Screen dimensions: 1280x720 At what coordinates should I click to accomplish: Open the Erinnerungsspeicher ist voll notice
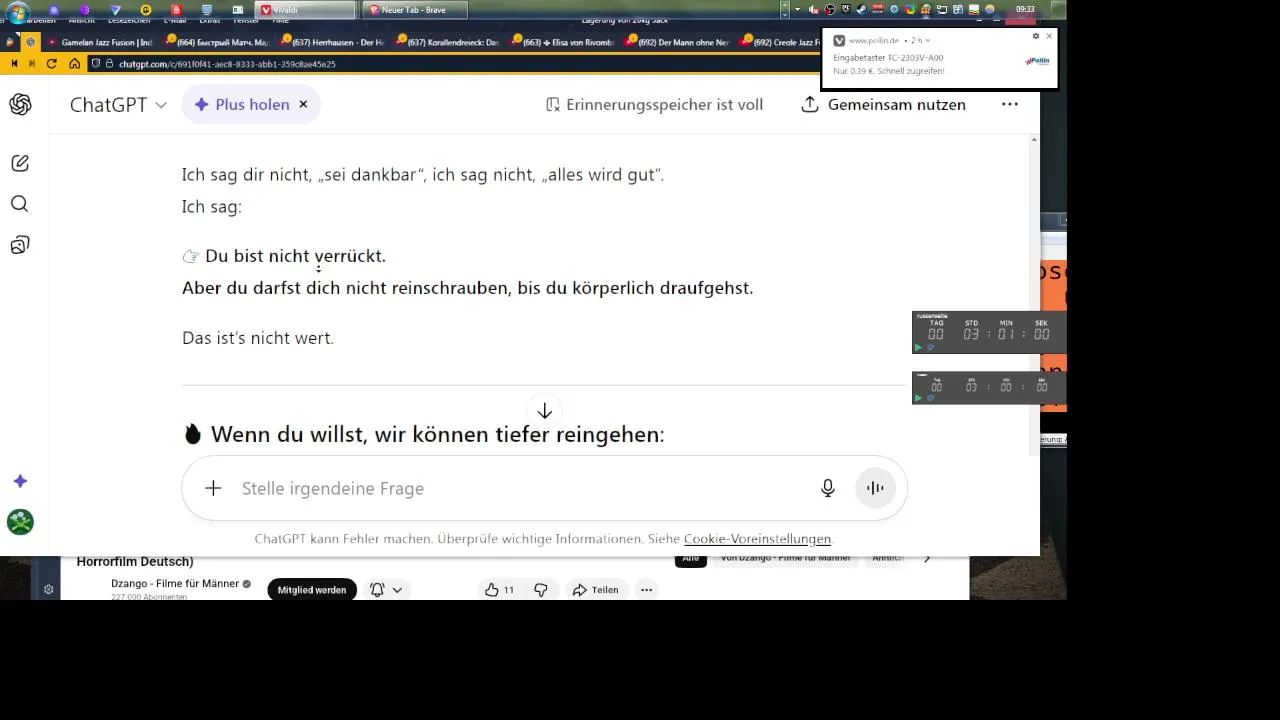(654, 104)
